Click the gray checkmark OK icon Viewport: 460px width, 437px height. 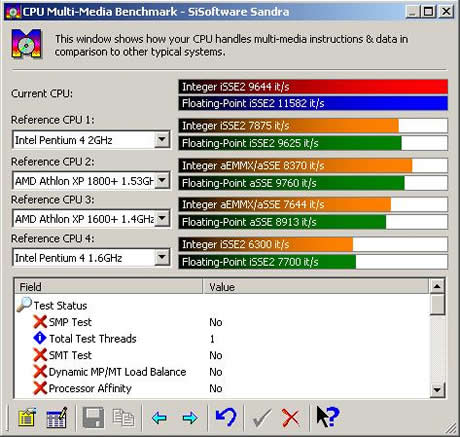click(x=262, y=417)
